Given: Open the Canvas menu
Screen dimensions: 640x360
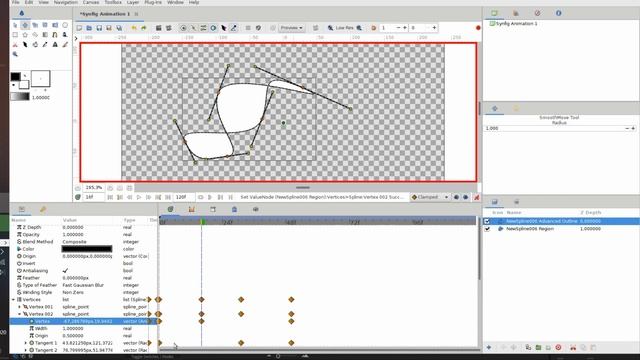Looking at the screenshot, I should point(91,2).
